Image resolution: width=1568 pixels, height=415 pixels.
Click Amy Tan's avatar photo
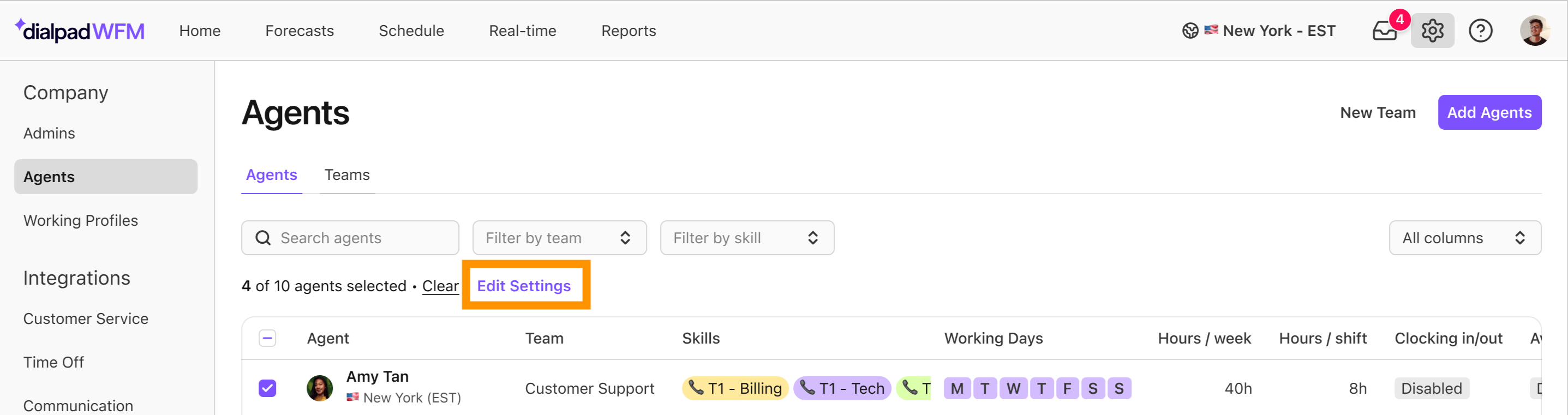pyautogui.click(x=320, y=388)
